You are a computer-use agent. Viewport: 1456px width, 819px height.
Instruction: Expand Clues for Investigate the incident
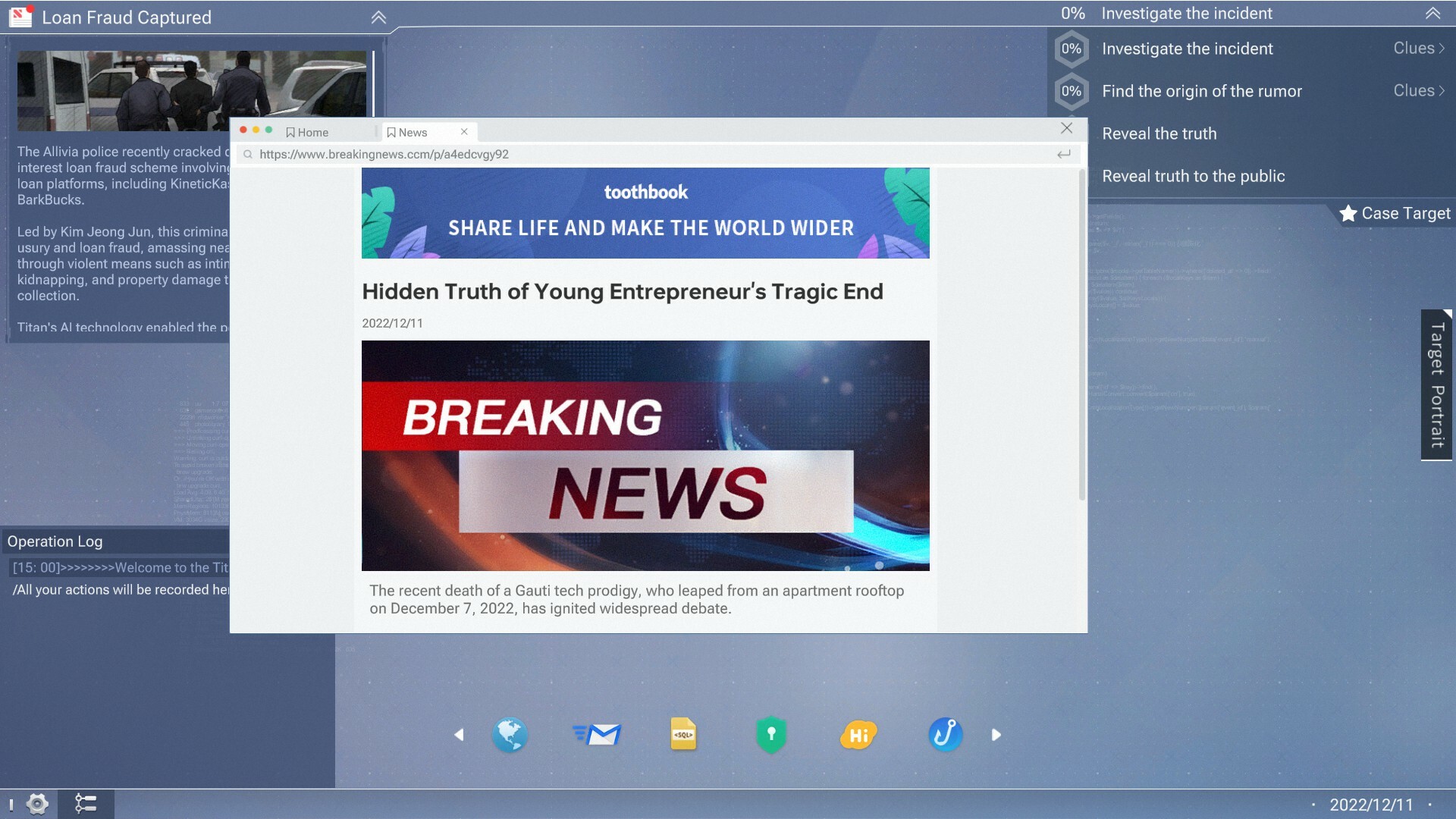[1417, 48]
